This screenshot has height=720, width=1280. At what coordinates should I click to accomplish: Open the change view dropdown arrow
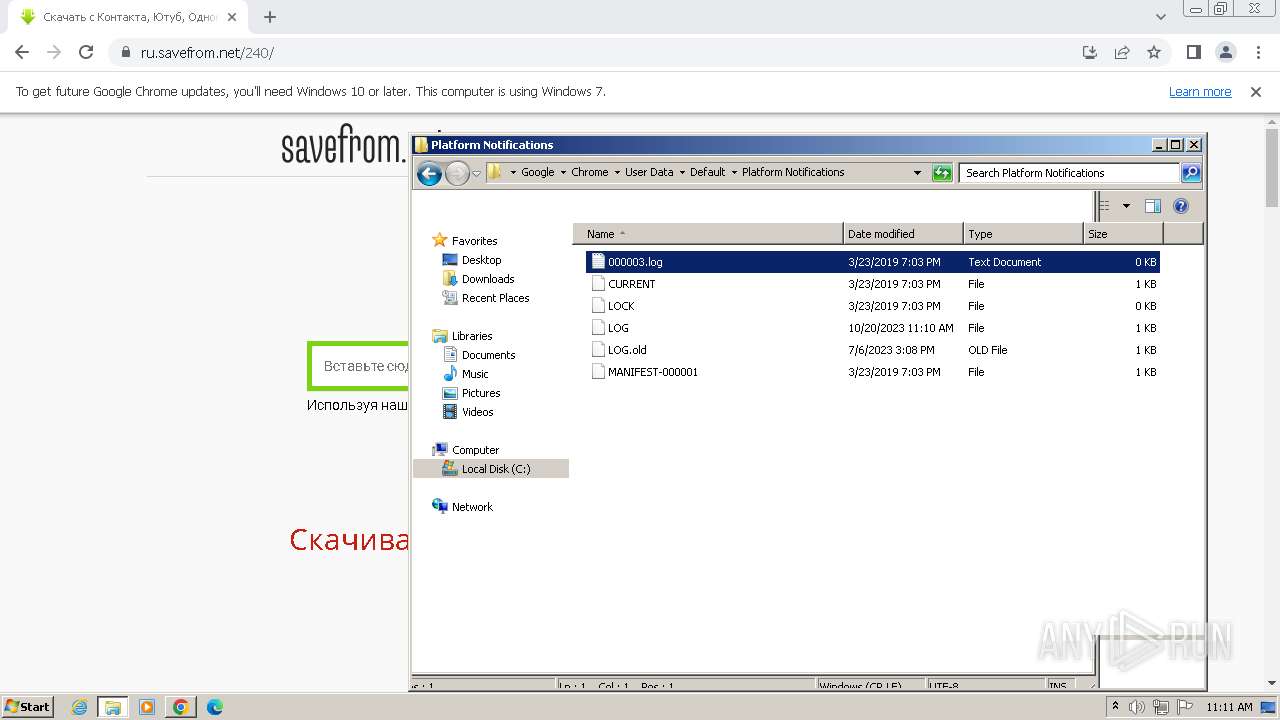pyautogui.click(x=1126, y=206)
